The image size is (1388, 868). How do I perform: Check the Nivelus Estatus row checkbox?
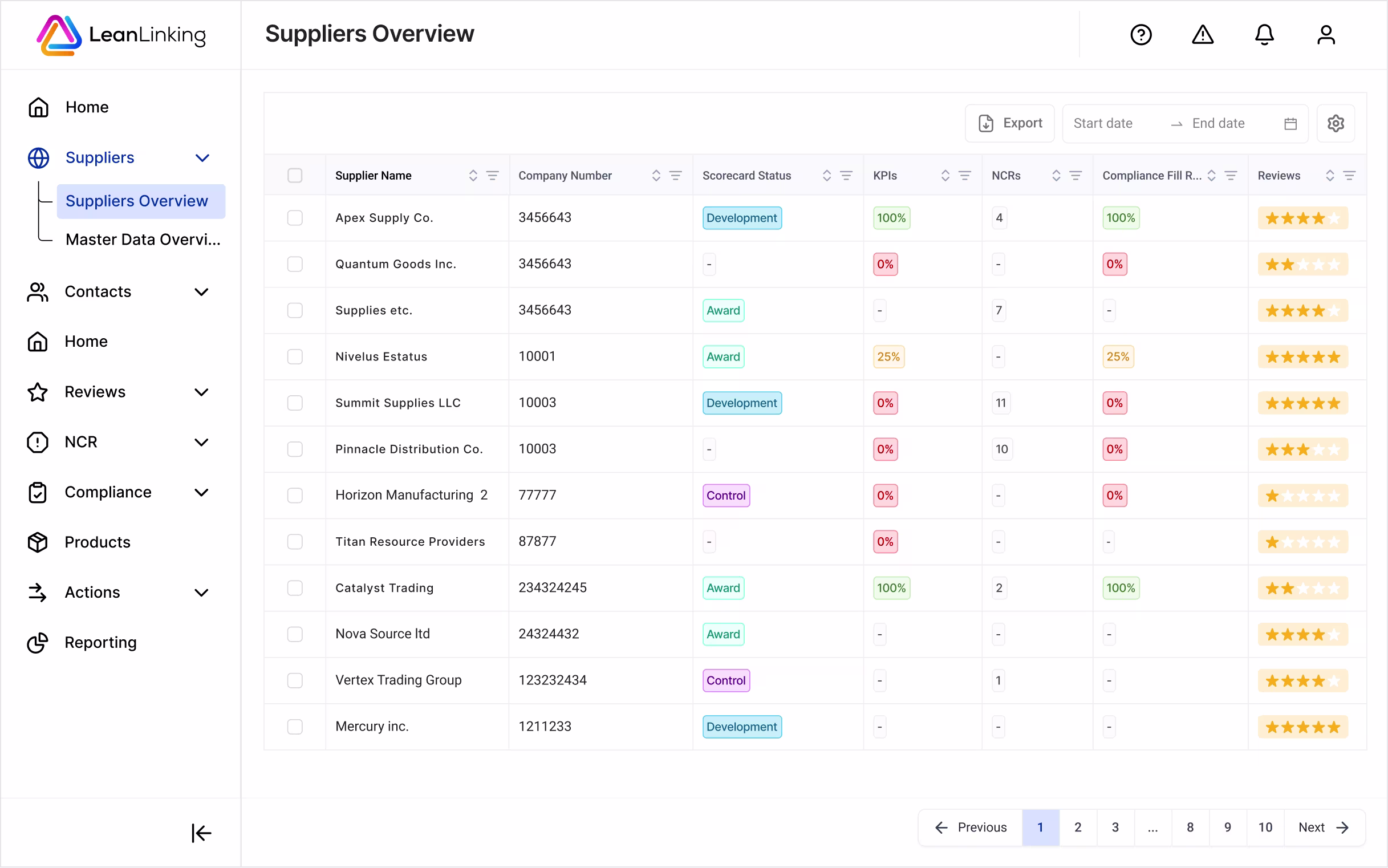coord(294,356)
